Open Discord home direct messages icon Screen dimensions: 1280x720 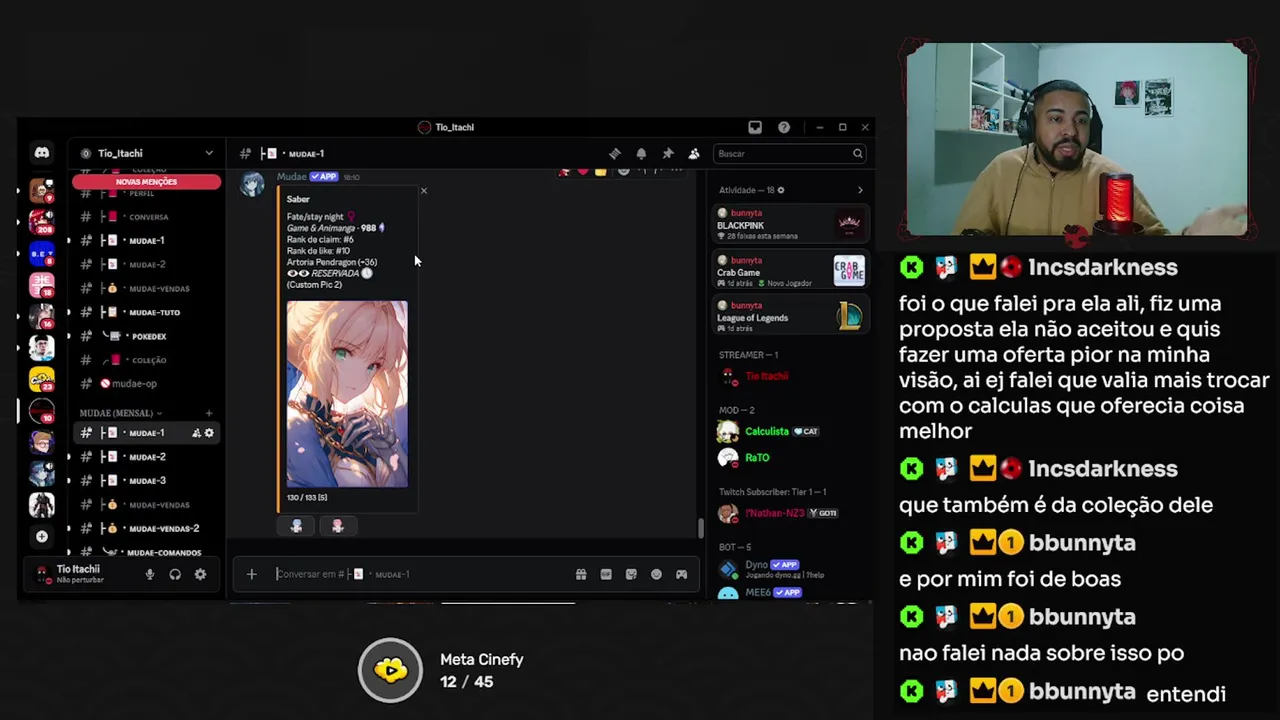(41, 153)
